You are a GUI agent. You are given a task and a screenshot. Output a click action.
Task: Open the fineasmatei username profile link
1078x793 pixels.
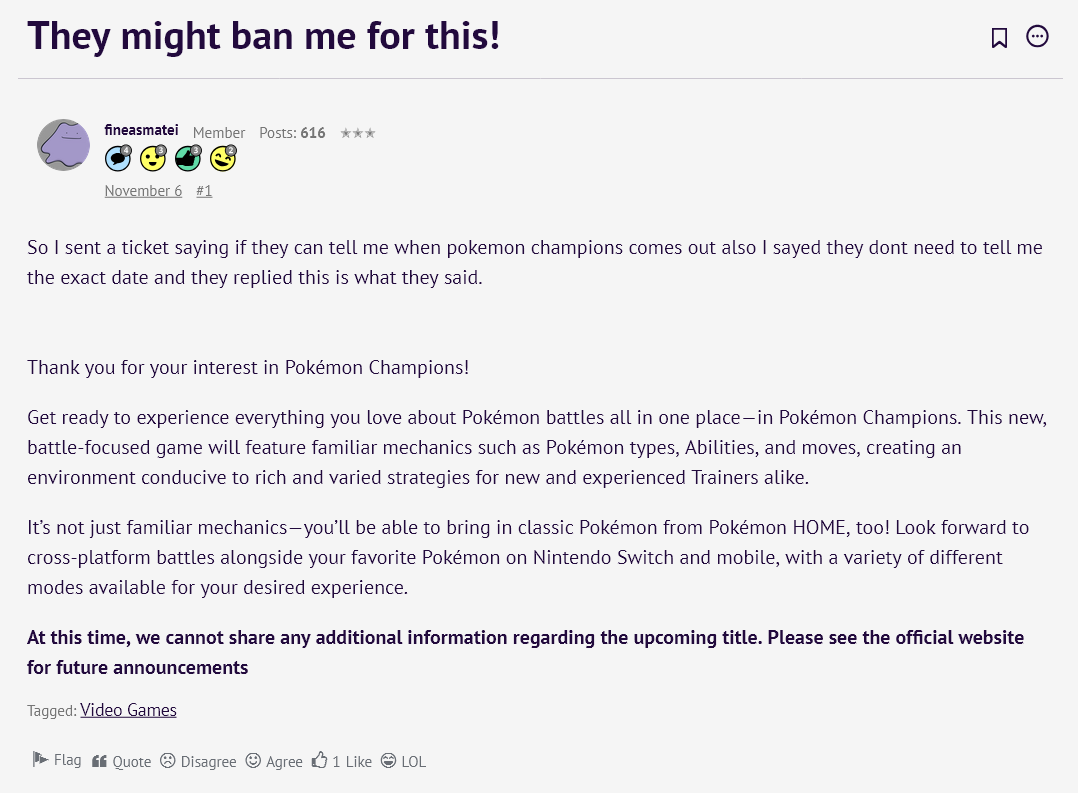point(141,131)
